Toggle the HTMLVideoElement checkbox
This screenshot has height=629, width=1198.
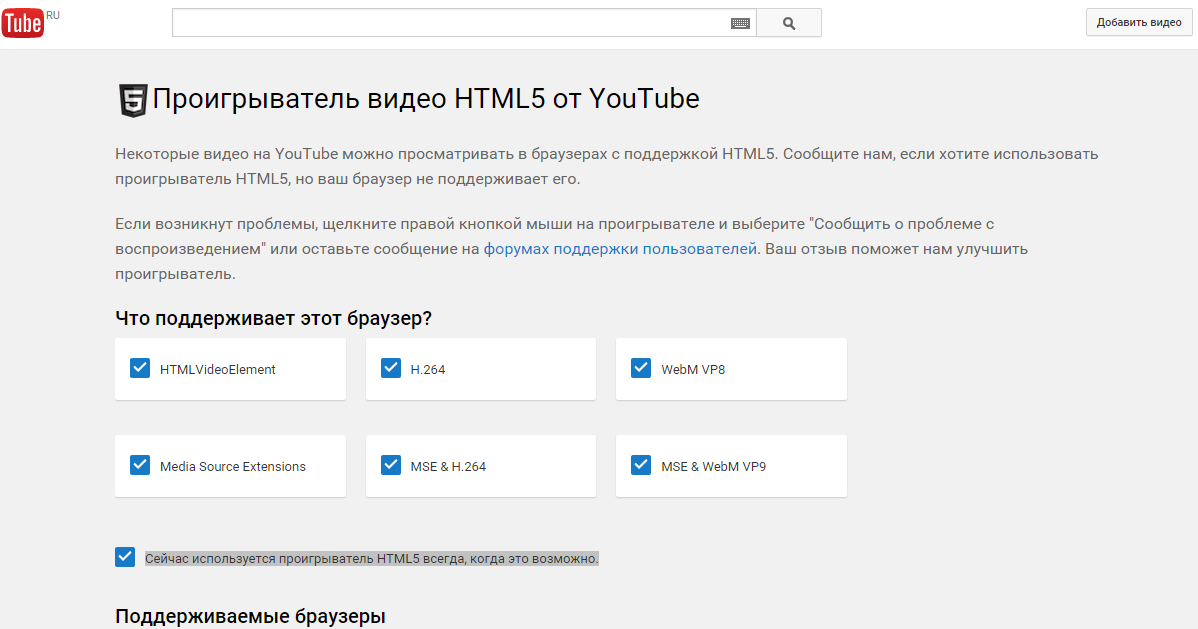140,368
